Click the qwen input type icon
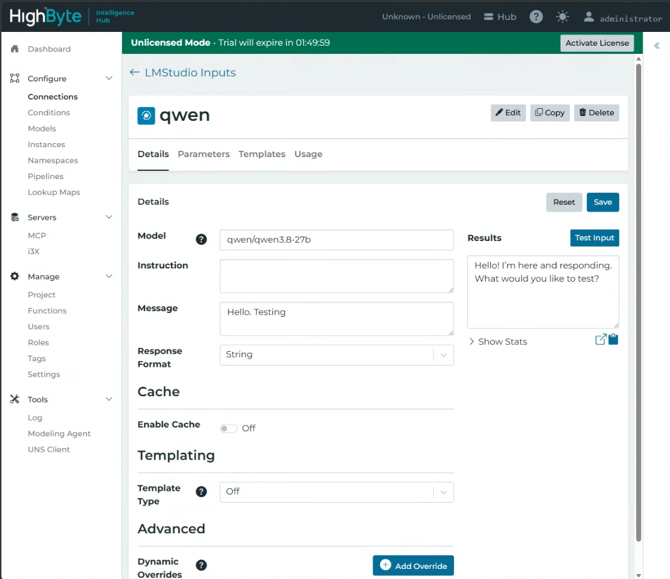 [146, 116]
